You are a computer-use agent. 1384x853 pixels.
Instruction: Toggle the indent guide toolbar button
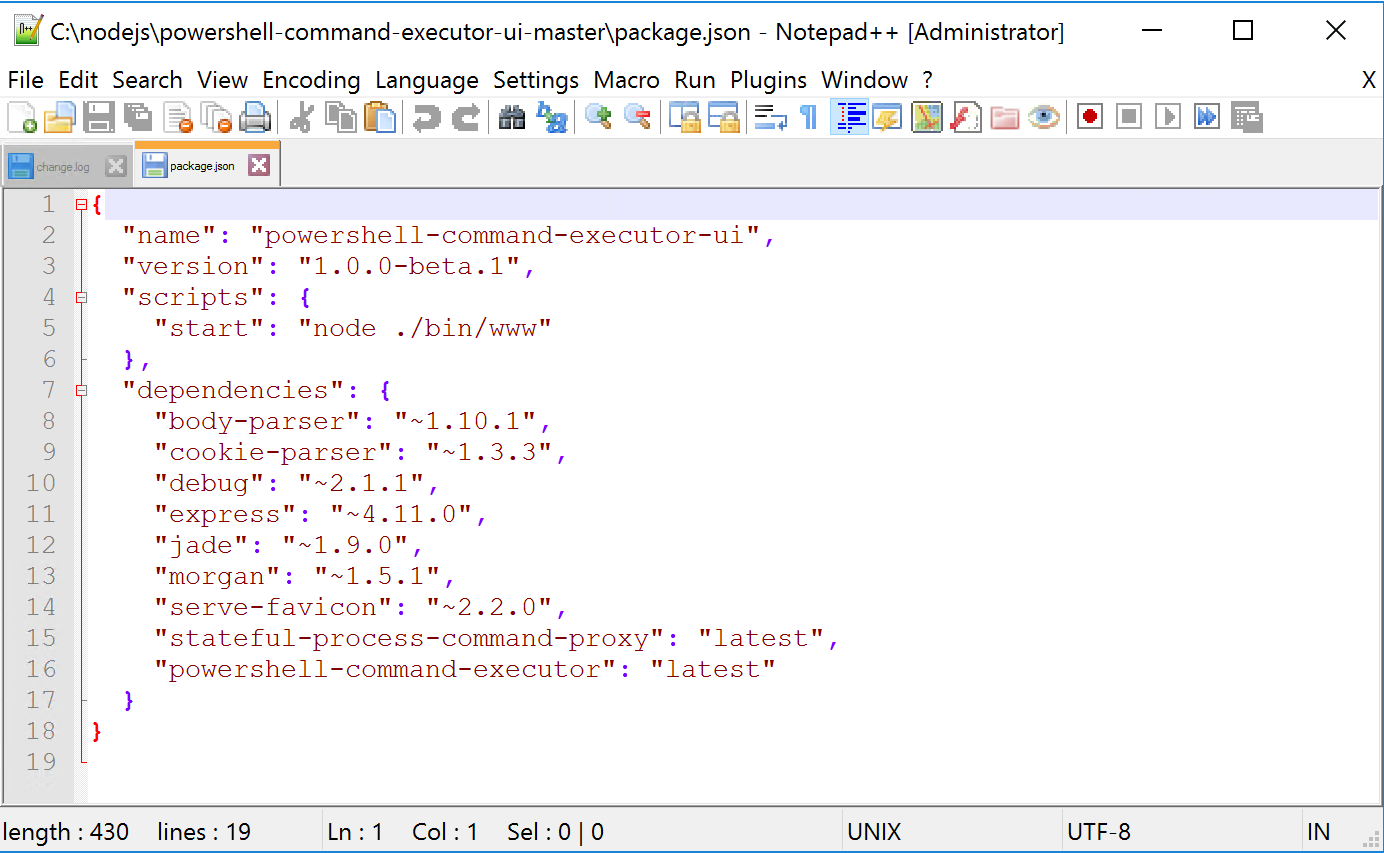[x=850, y=117]
